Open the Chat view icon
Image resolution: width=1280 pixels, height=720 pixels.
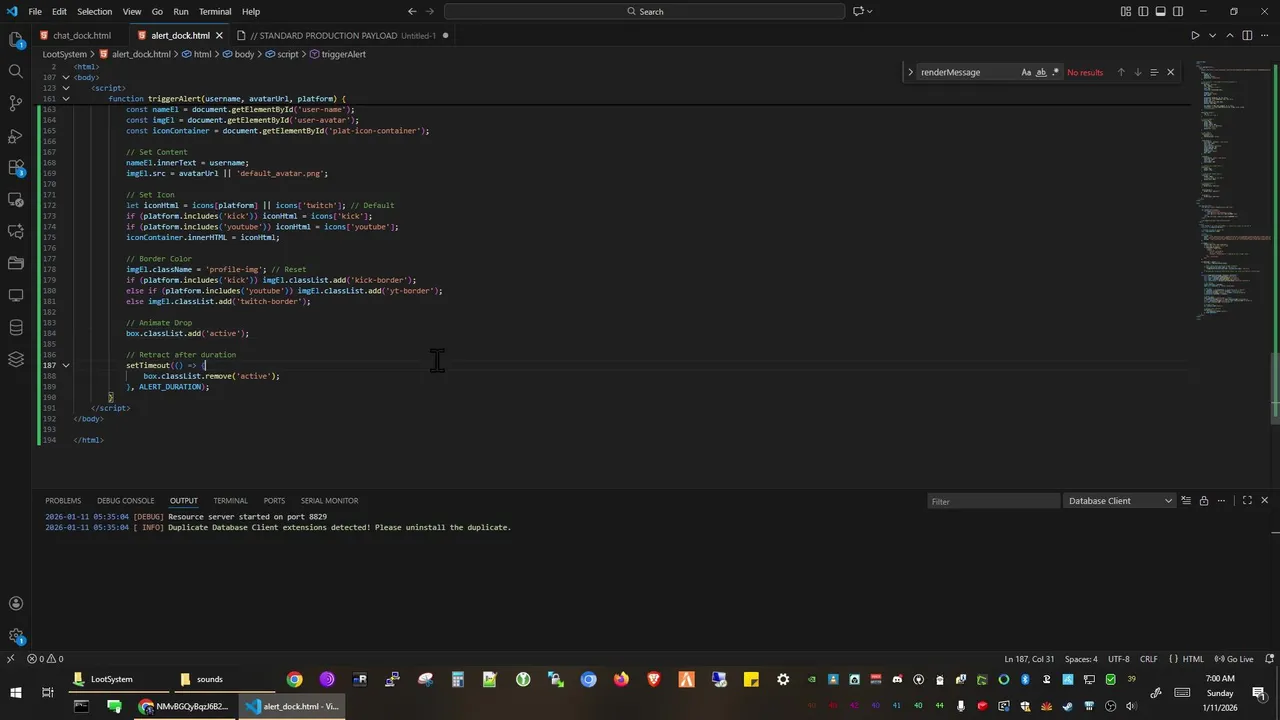pyautogui.click(x=15, y=231)
